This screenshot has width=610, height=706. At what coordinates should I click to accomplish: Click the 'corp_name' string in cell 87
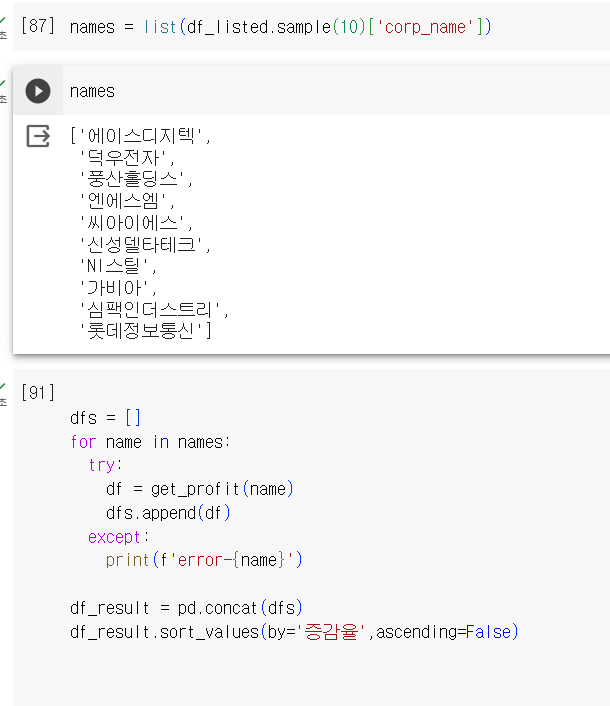pos(425,27)
